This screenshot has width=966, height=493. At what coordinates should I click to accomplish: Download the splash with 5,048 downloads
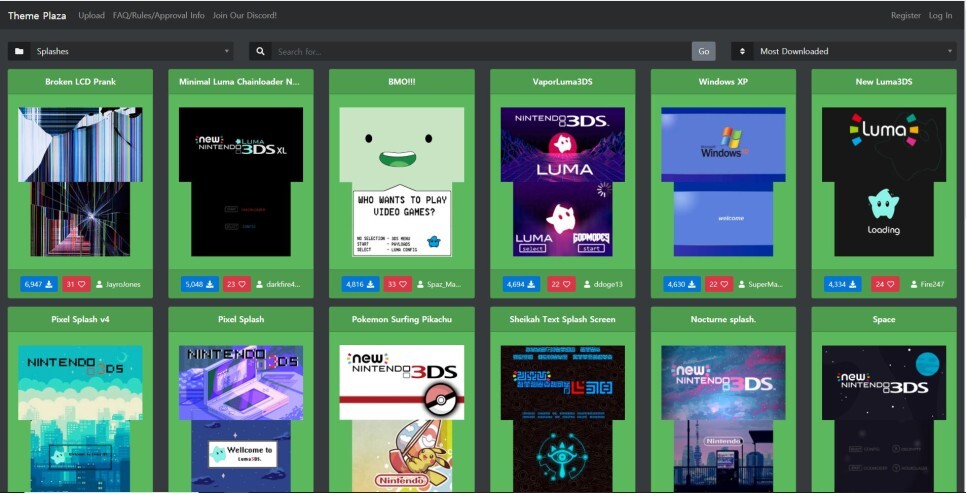pos(200,284)
